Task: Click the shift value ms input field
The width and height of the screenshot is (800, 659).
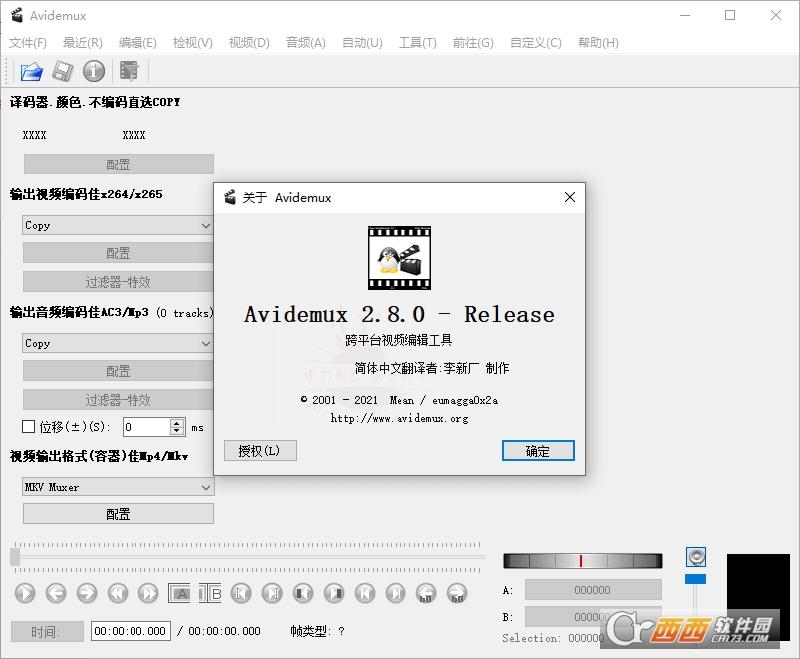Action: click(147, 427)
